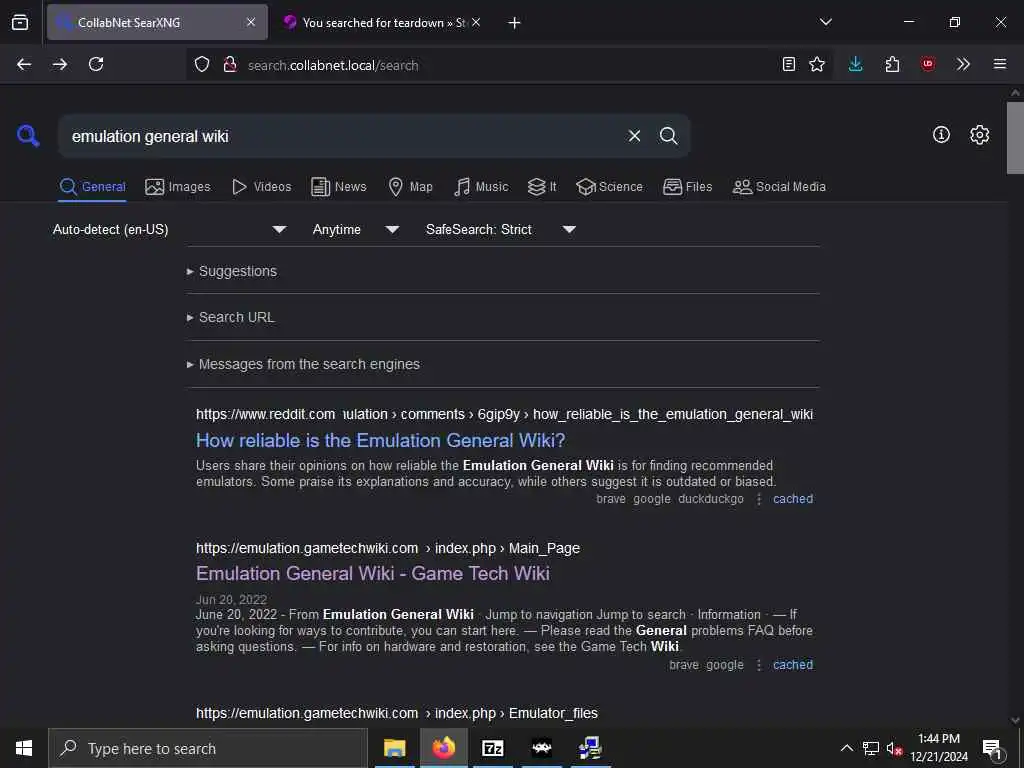Open the taskbar clock showing 1:44 PM
Image resolution: width=1024 pixels, height=768 pixels.
[x=939, y=748]
